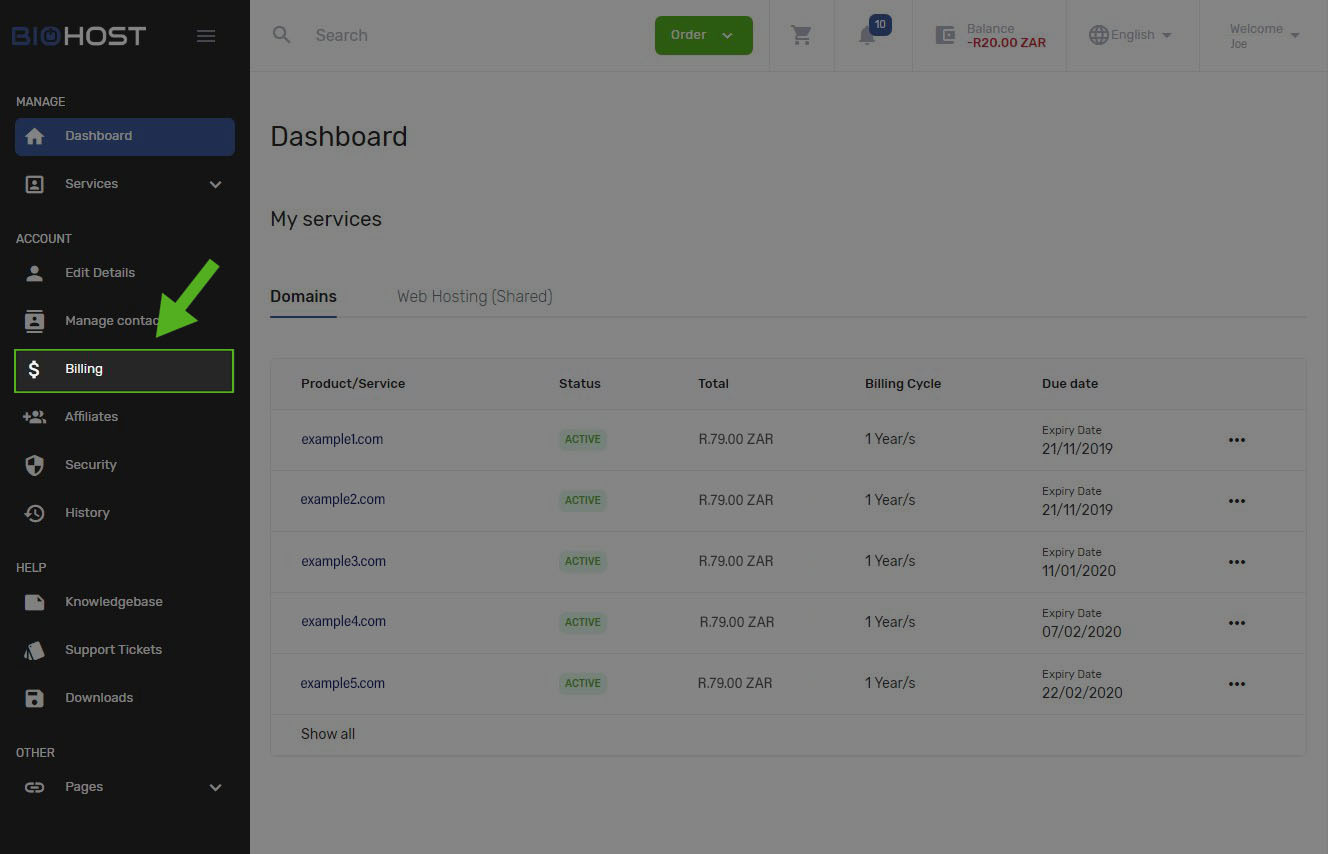Click the Balance wallet icon
The width and height of the screenshot is (1328, 854).
[x=945, y=35]
